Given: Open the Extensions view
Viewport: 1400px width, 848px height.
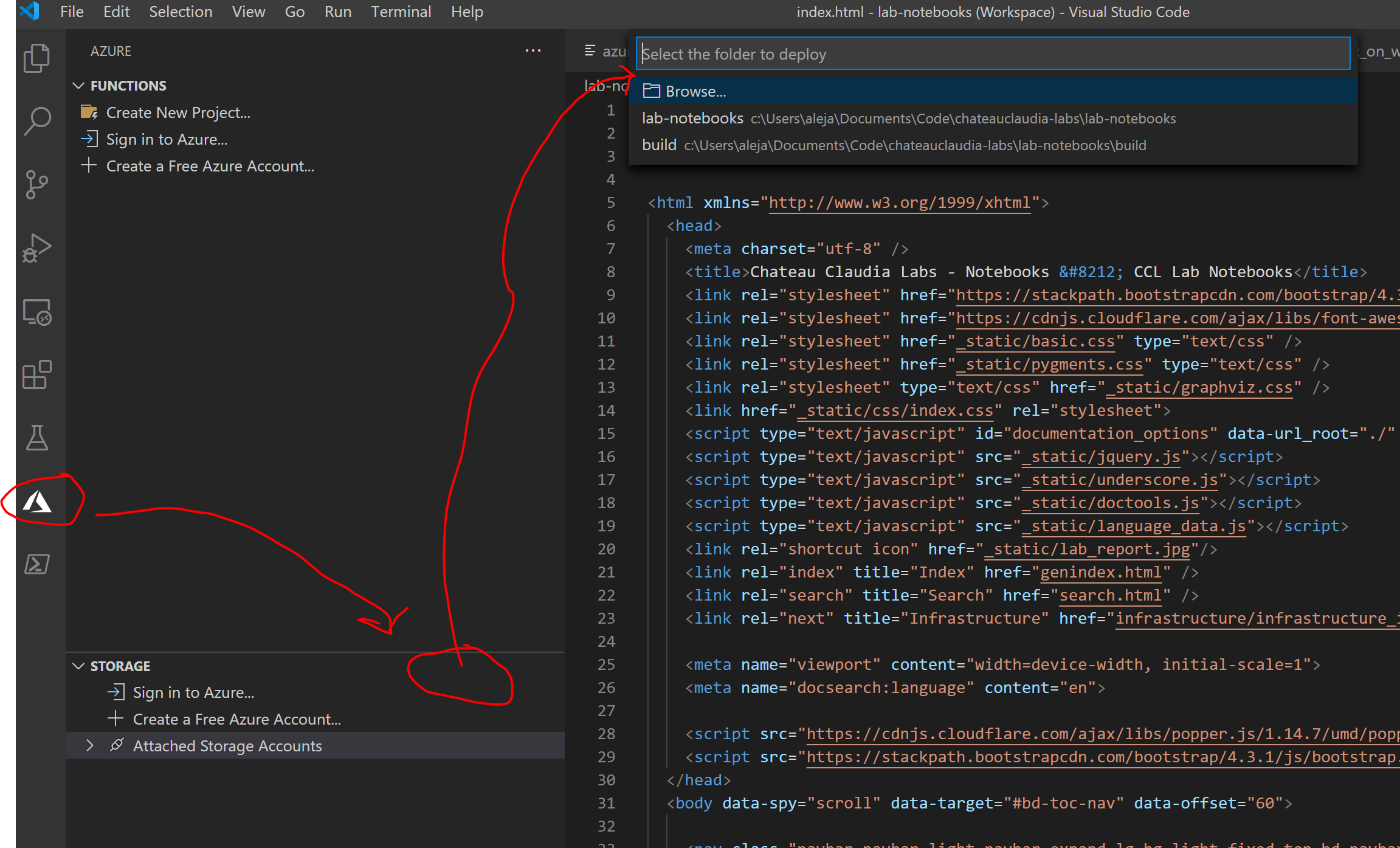Looking at the screenshot, I should (36, 375).
